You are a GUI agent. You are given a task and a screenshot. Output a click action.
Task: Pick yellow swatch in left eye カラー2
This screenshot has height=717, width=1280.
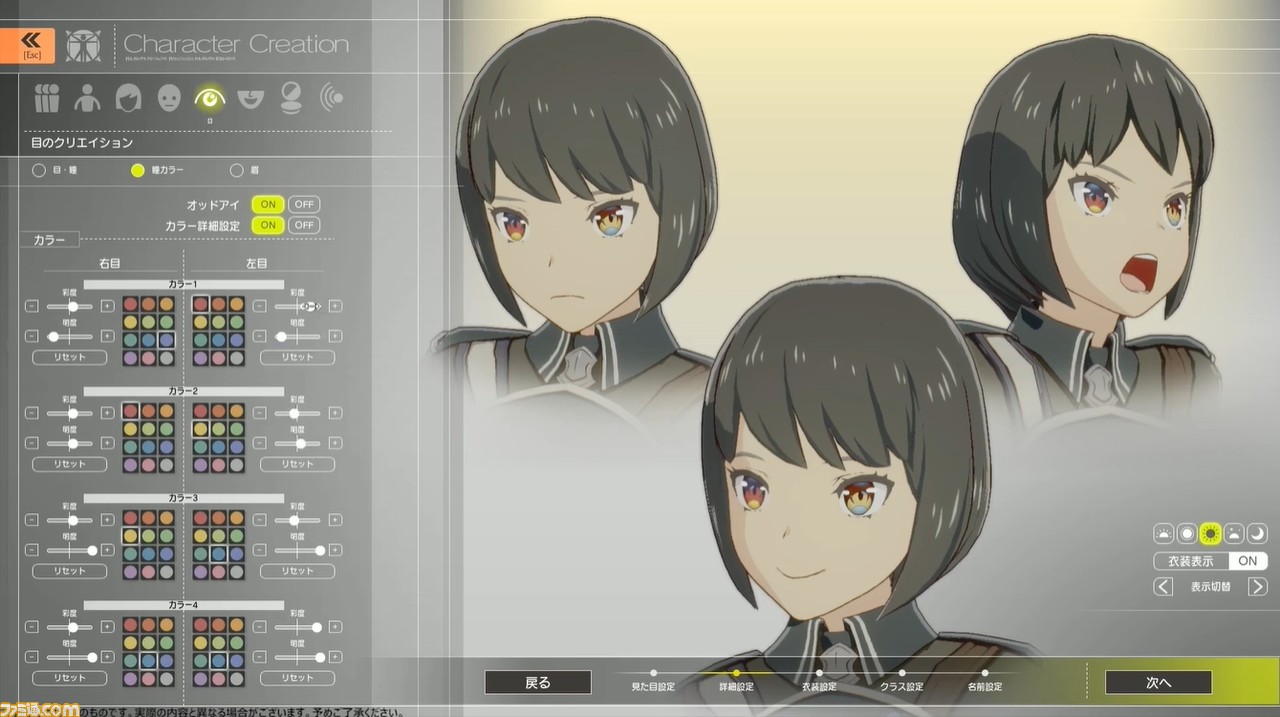coord(200,429)
